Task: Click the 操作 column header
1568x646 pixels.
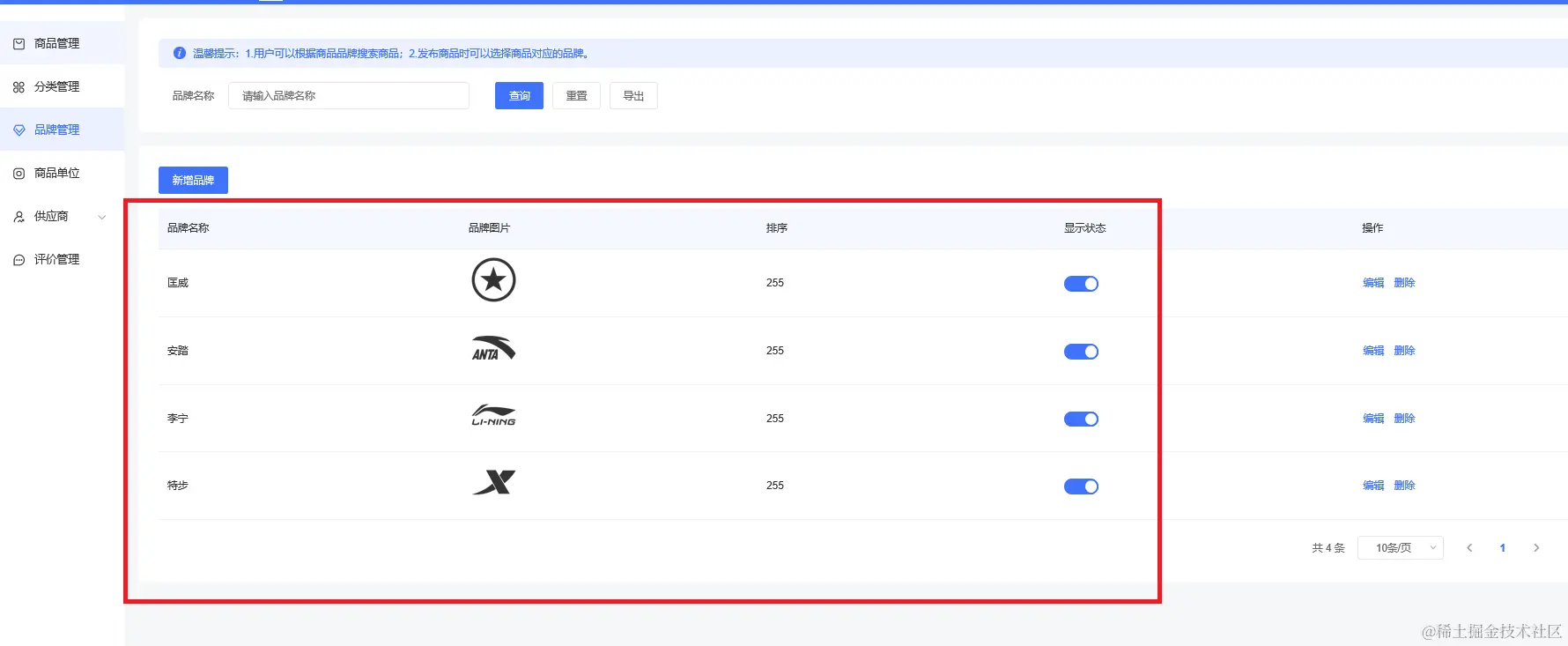Action: pyautogui.click(x=1372, y=228)
